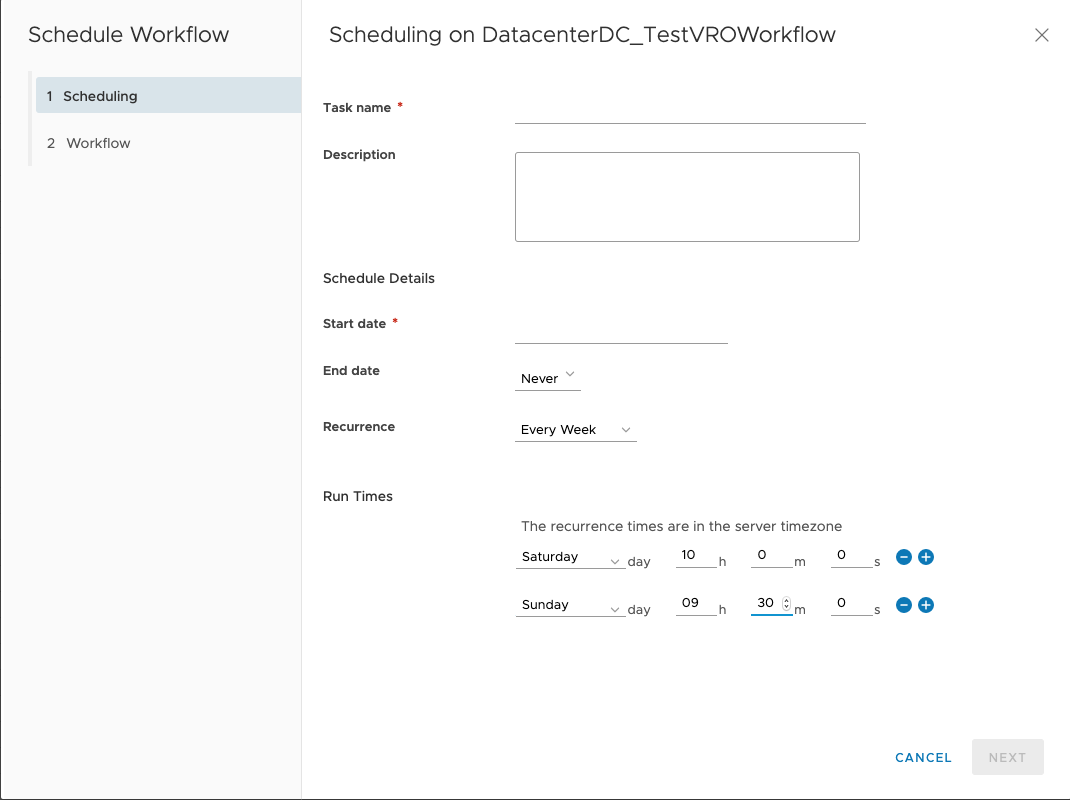Open the End date dropdown
Screen dimensions: 1070x800
[548, 378]
